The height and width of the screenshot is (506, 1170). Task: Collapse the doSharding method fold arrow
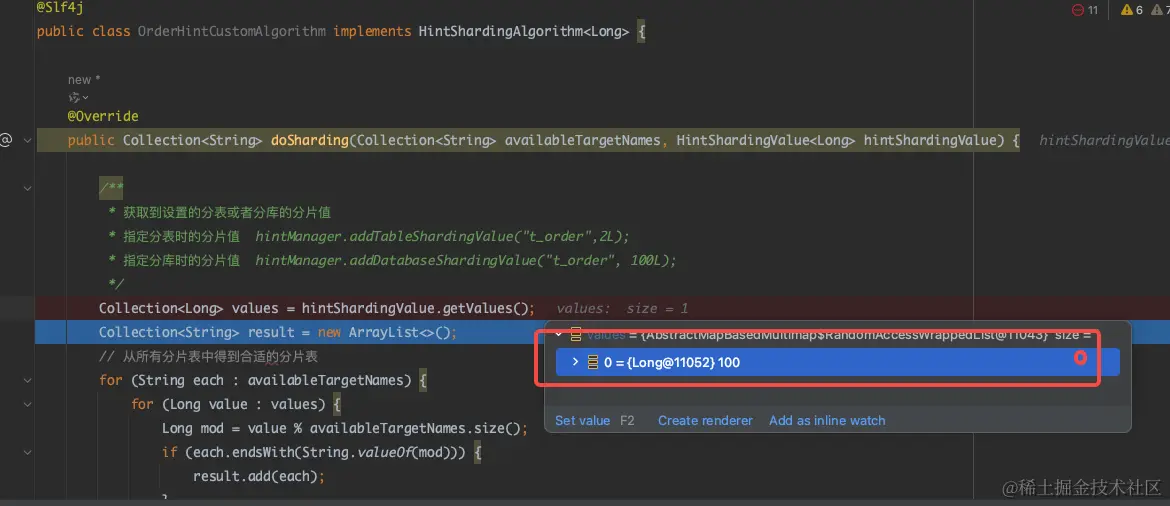click(27, 140)
